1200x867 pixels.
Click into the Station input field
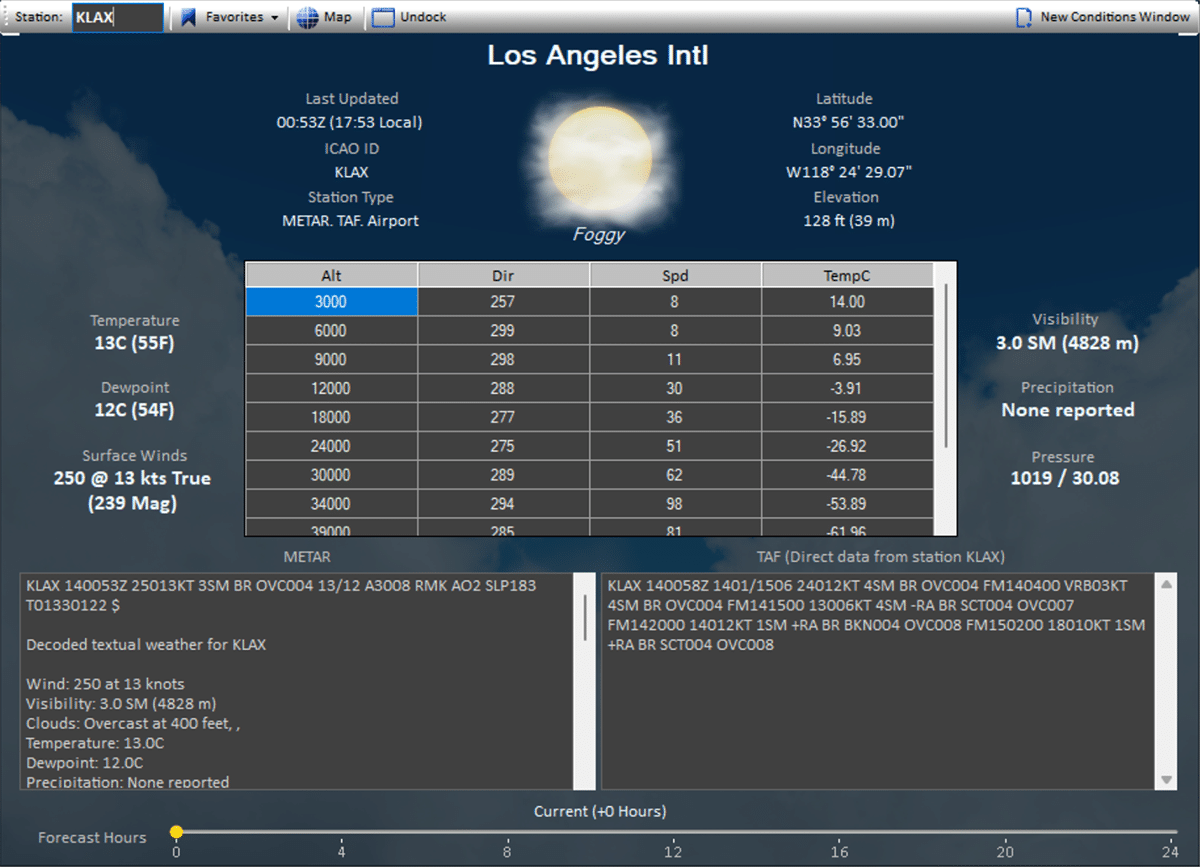point(117,17)
